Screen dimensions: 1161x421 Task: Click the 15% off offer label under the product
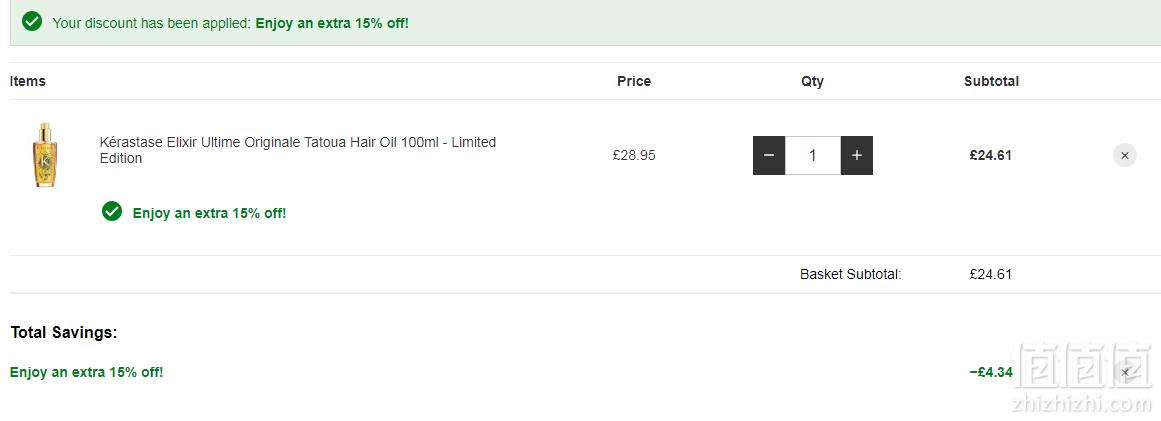pos(209,213)
